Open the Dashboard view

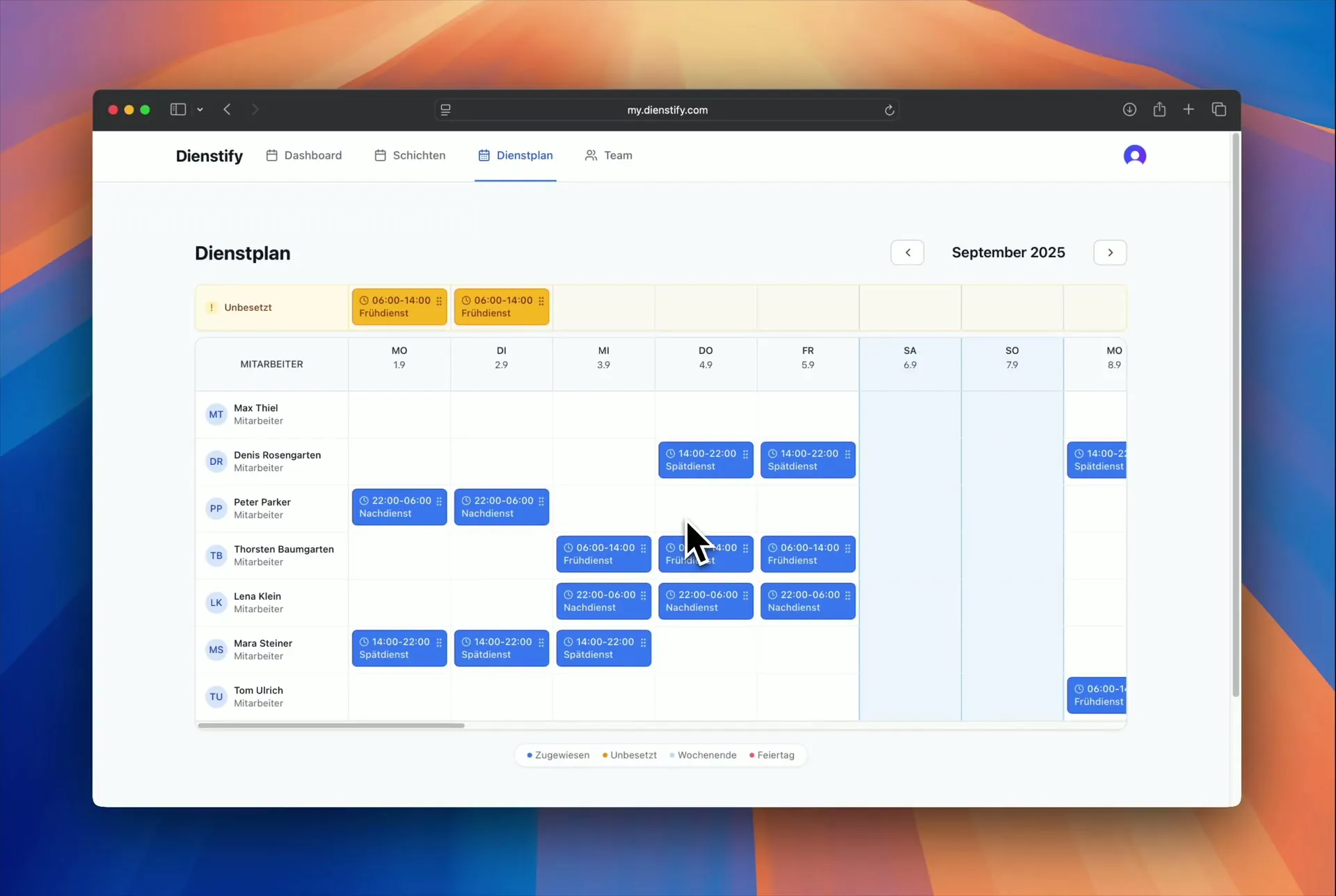tap(304, 155)
